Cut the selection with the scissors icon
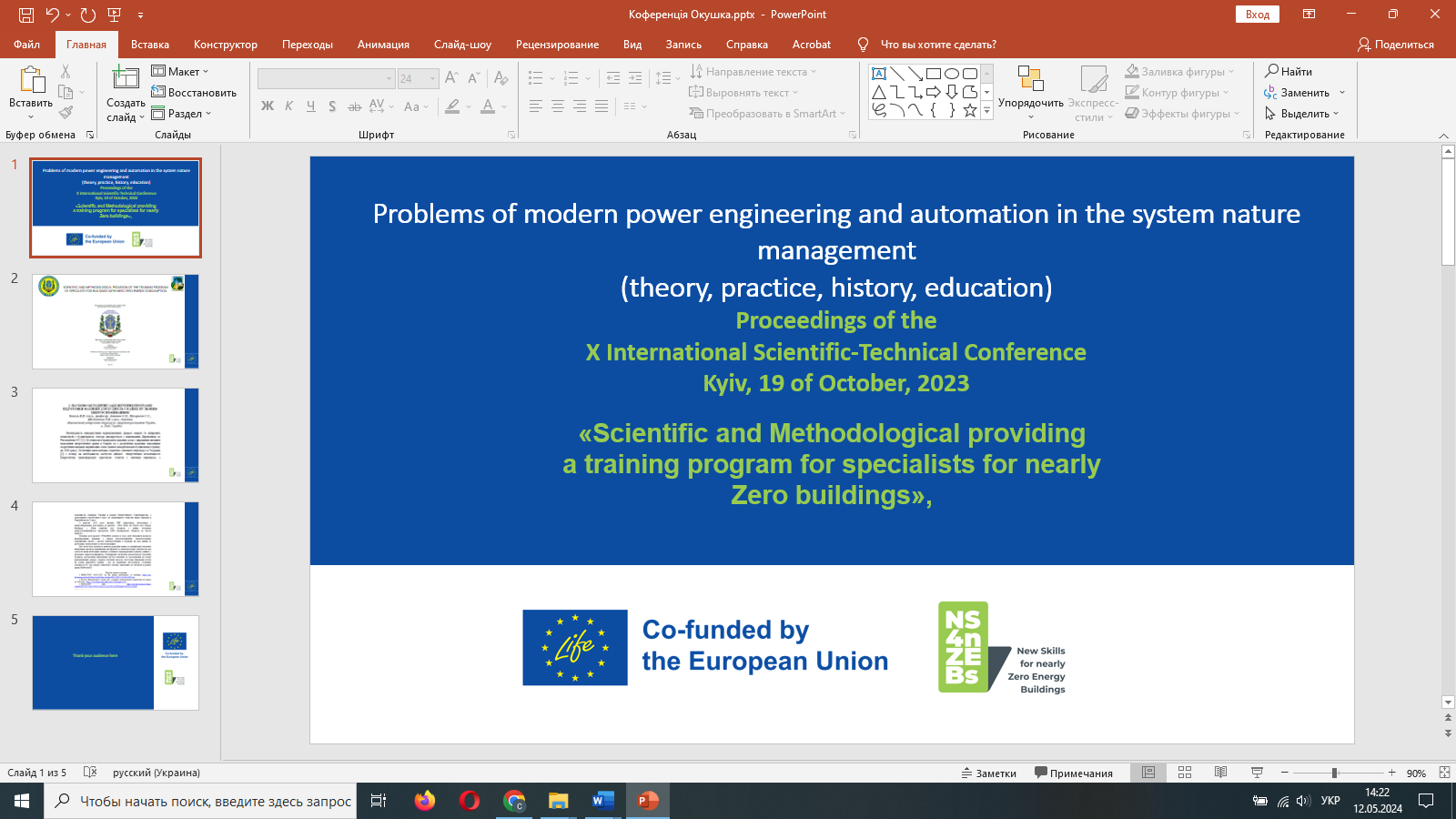Image resolution: width=1456 pixels, height=819 pixels. [66, 71]
